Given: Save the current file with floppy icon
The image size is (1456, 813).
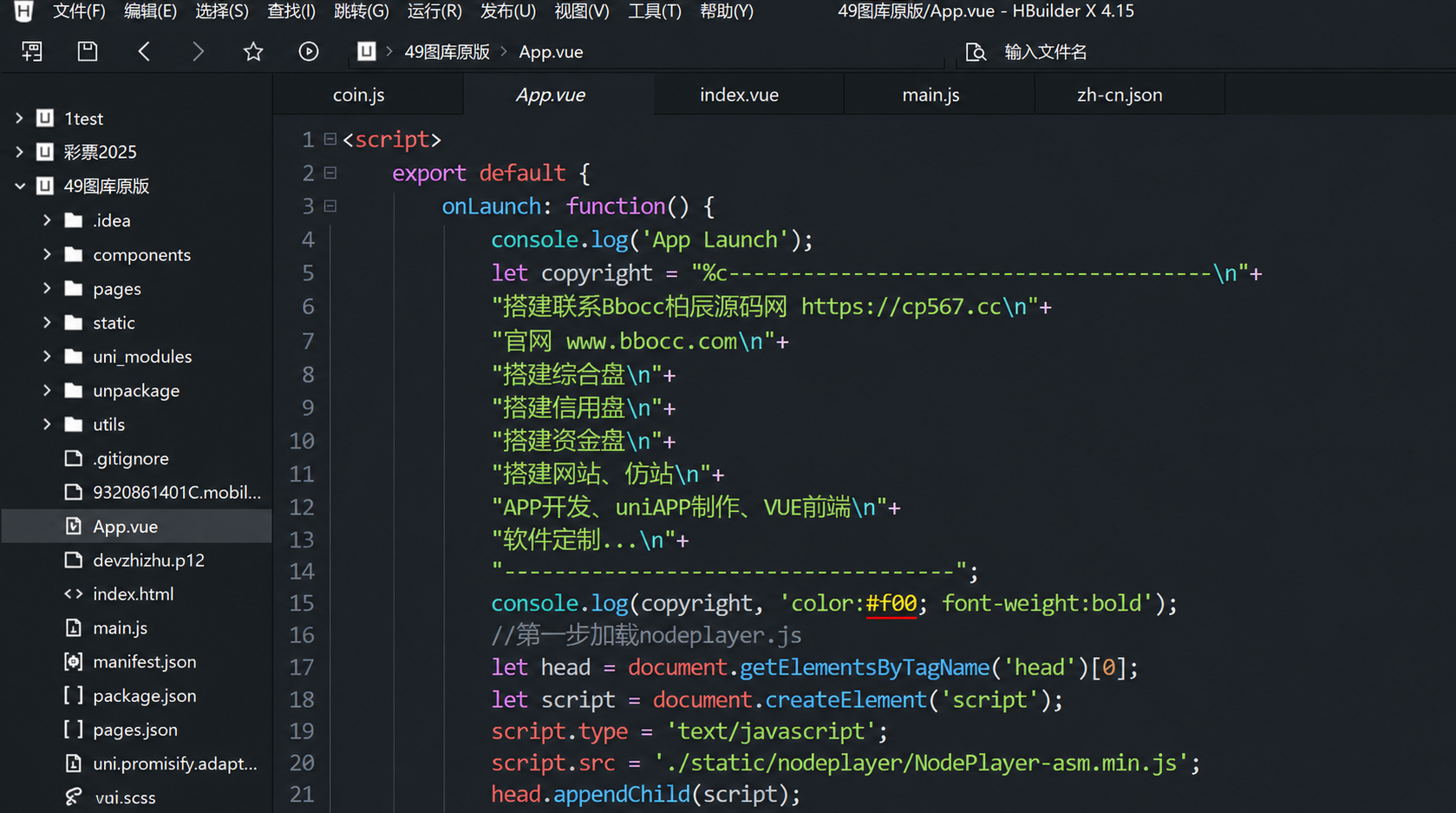Looking at the screenshot, I should (88, 52).
